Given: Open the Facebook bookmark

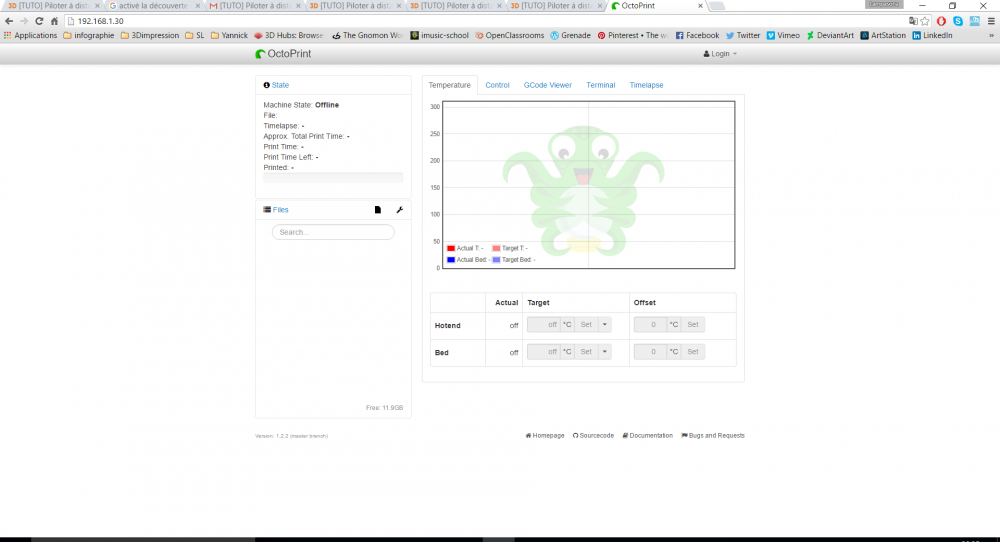Looking at the screenshot, I should tap(697, 35).
